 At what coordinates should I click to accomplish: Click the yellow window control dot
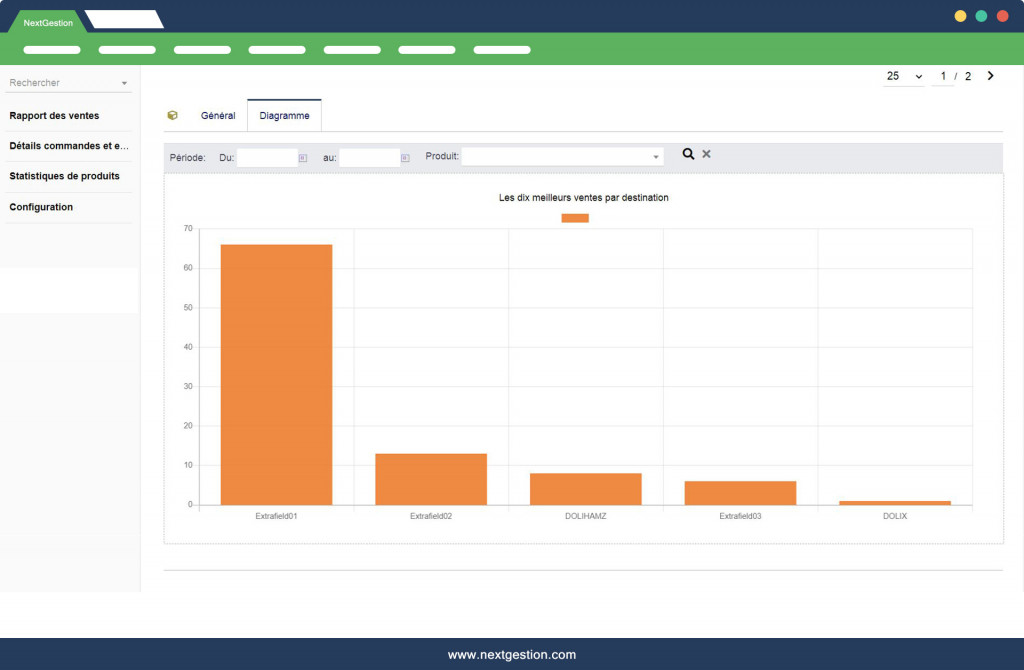click(960, 16)
